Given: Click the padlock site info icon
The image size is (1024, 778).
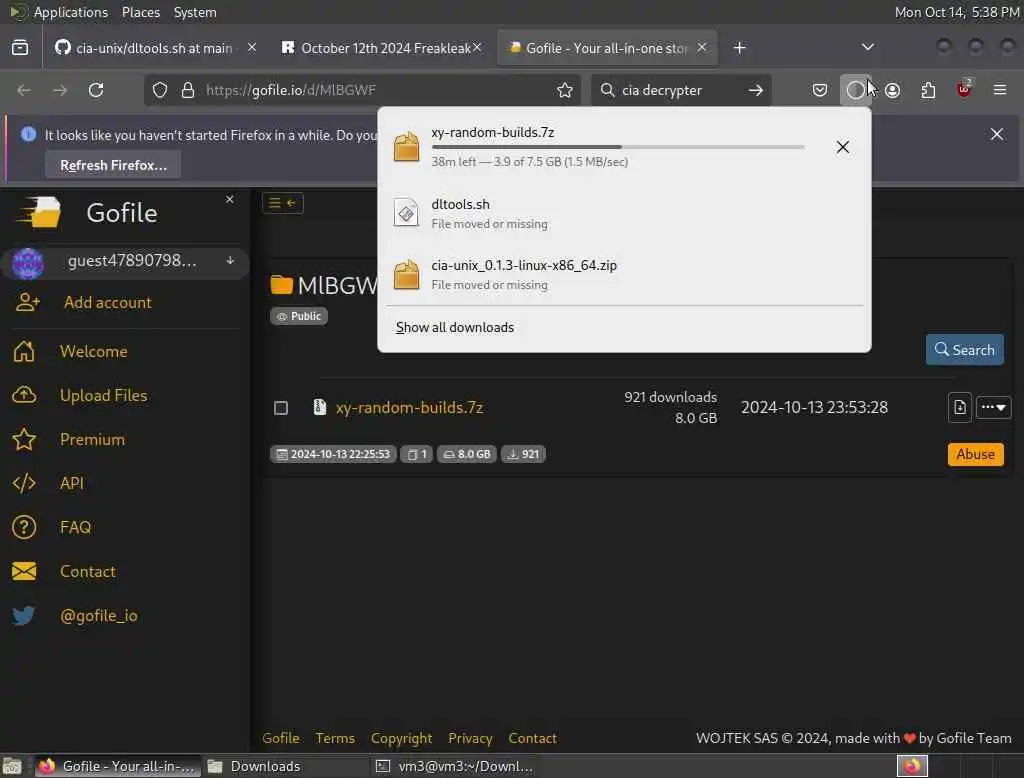Looking at the screenshot, I should coord(188,90).
